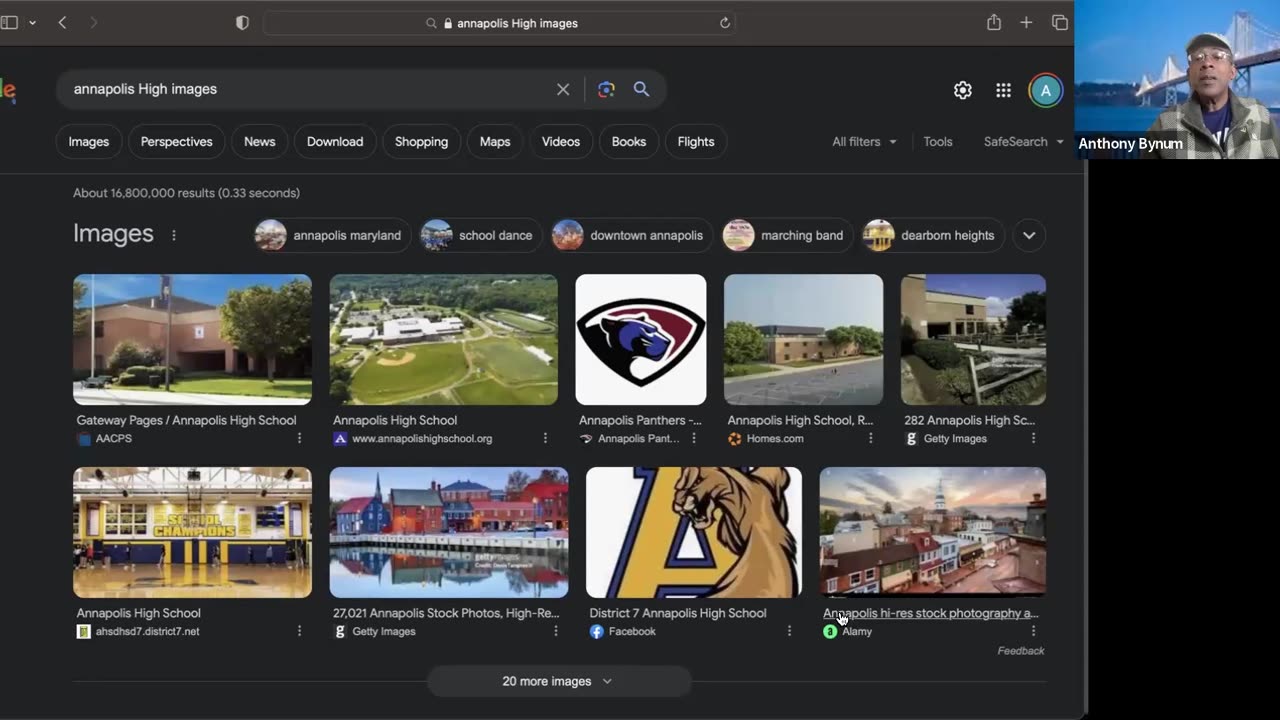
Task: Open the Safari sidebar toggle
Action: point(9,23)
